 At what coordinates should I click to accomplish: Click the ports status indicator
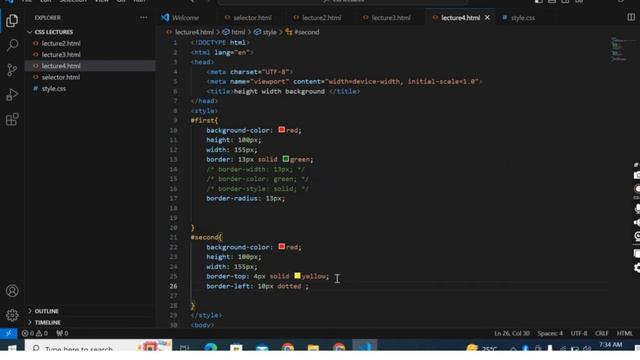[62, 333]
